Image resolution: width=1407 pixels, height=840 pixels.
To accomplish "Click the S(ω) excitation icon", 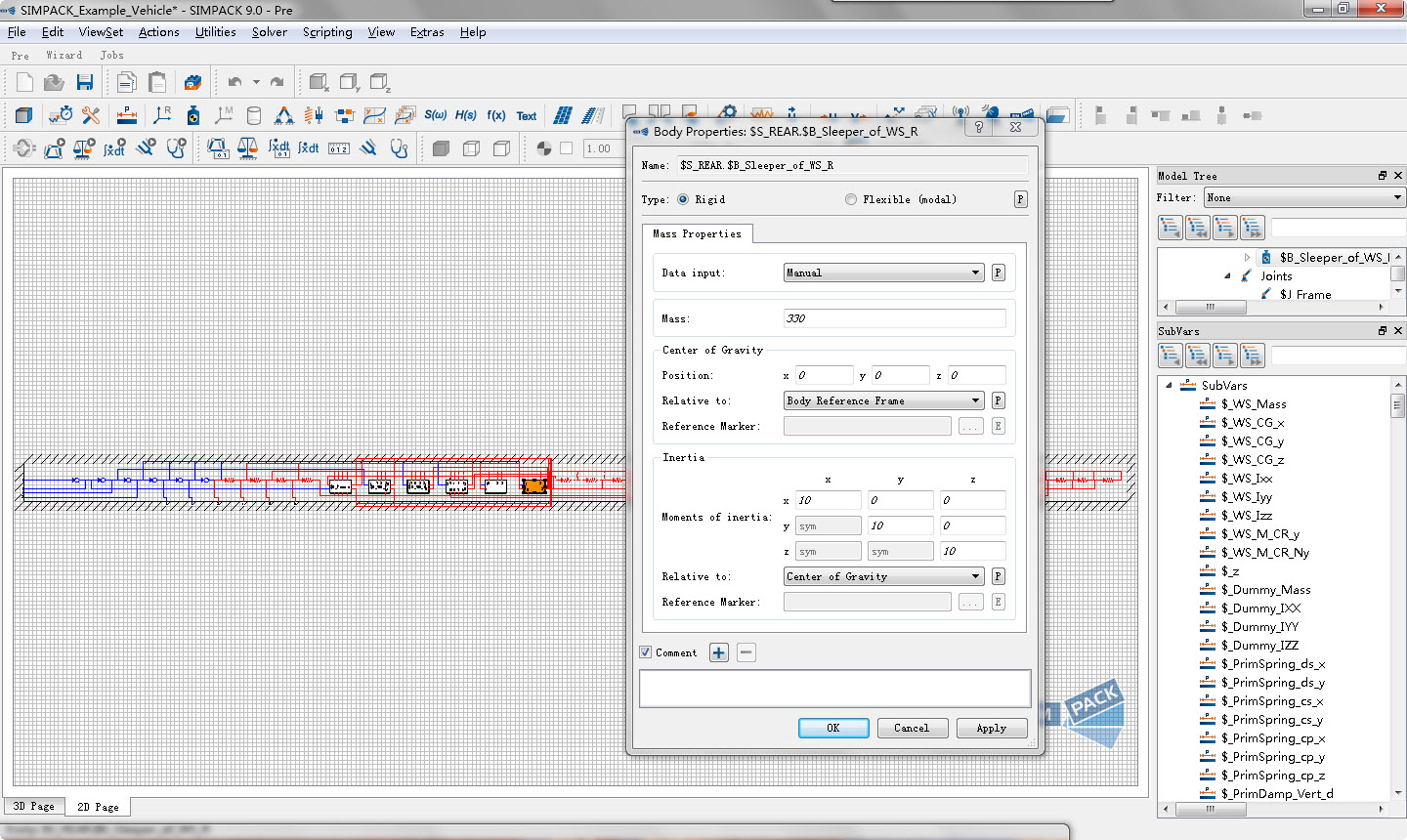I will coord(435,115).
